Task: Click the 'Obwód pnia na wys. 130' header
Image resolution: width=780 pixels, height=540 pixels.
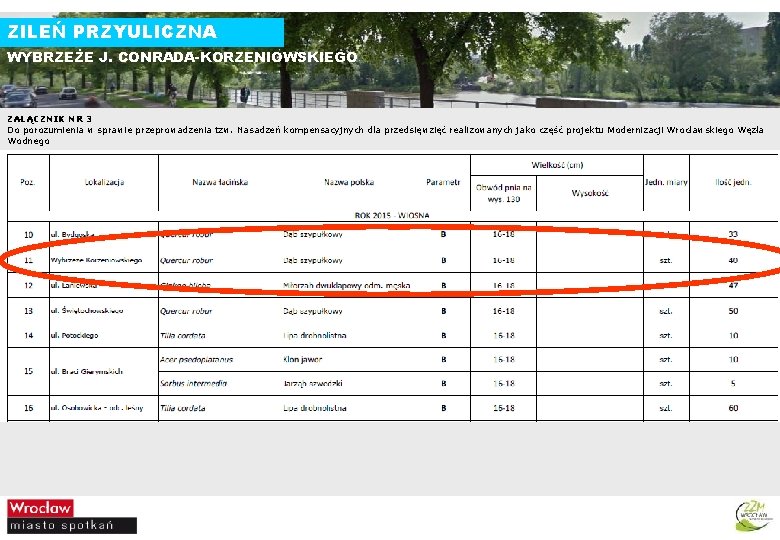Action: [503, 193]
